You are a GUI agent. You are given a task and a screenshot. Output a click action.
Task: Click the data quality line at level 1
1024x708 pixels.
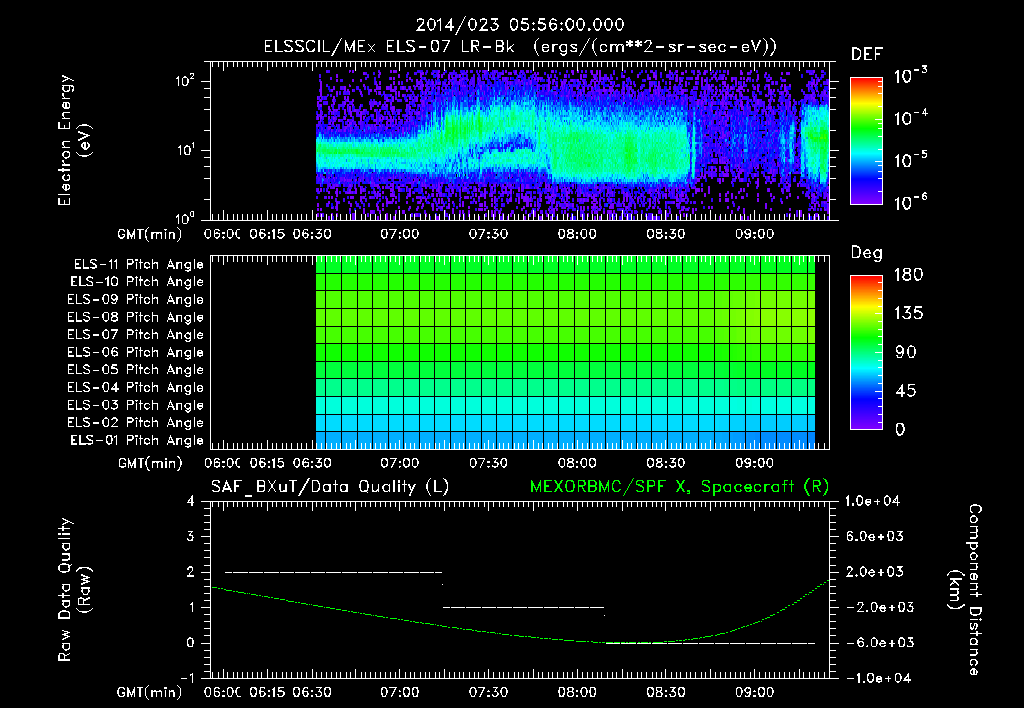(523, 607)
